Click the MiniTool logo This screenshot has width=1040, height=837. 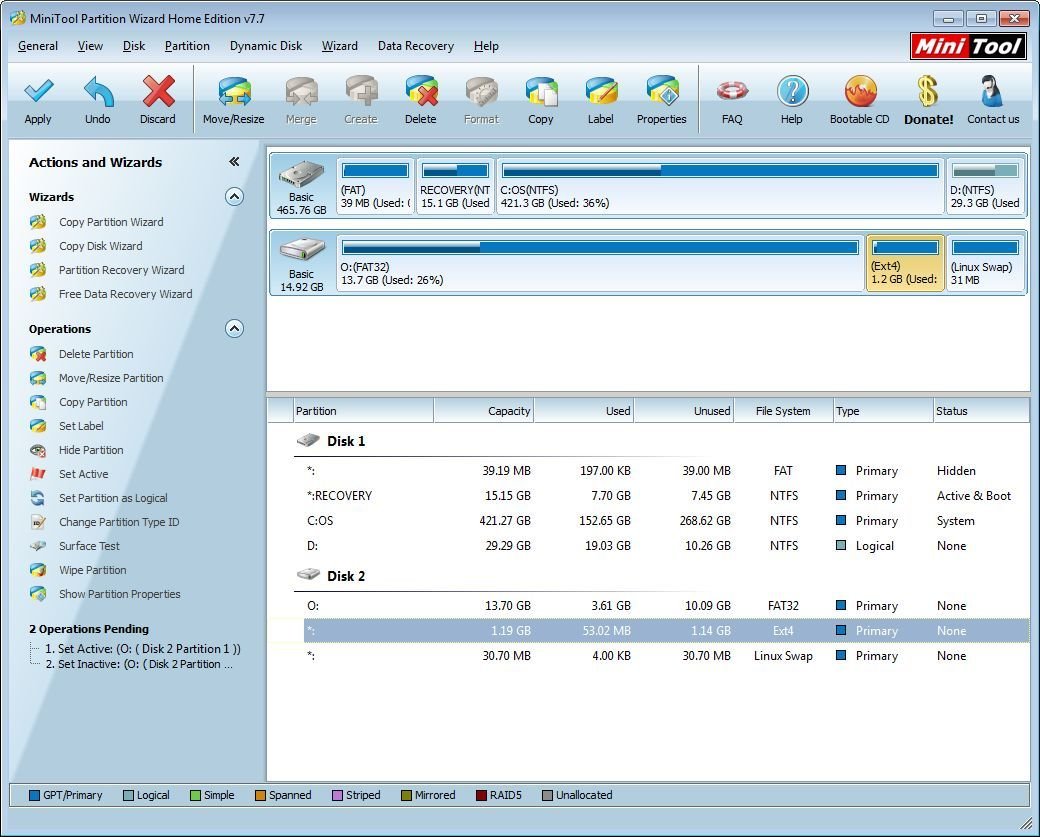pyautogui.click(x=968, y=46)
